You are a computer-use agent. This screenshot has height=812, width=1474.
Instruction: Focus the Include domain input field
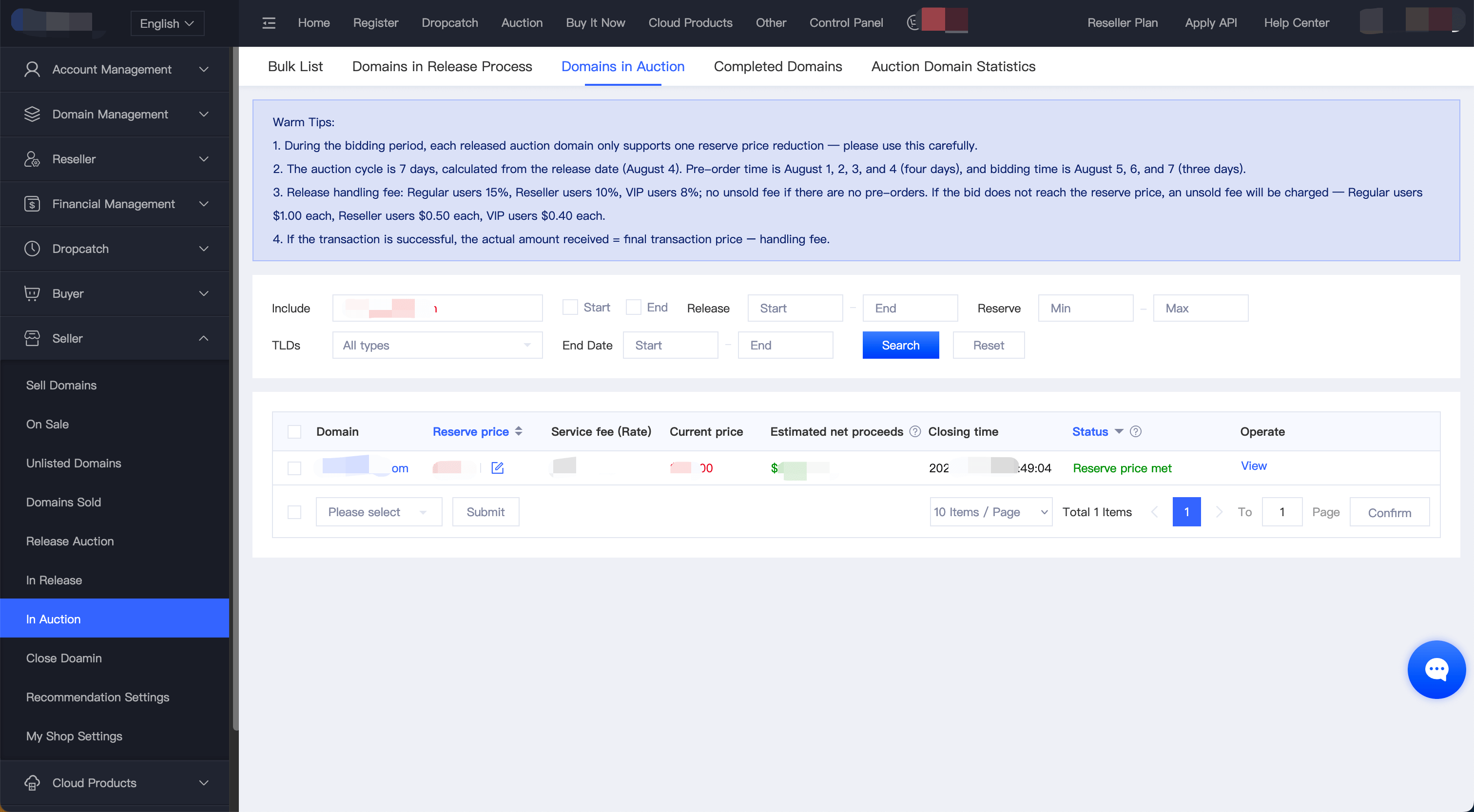point(437,308)
